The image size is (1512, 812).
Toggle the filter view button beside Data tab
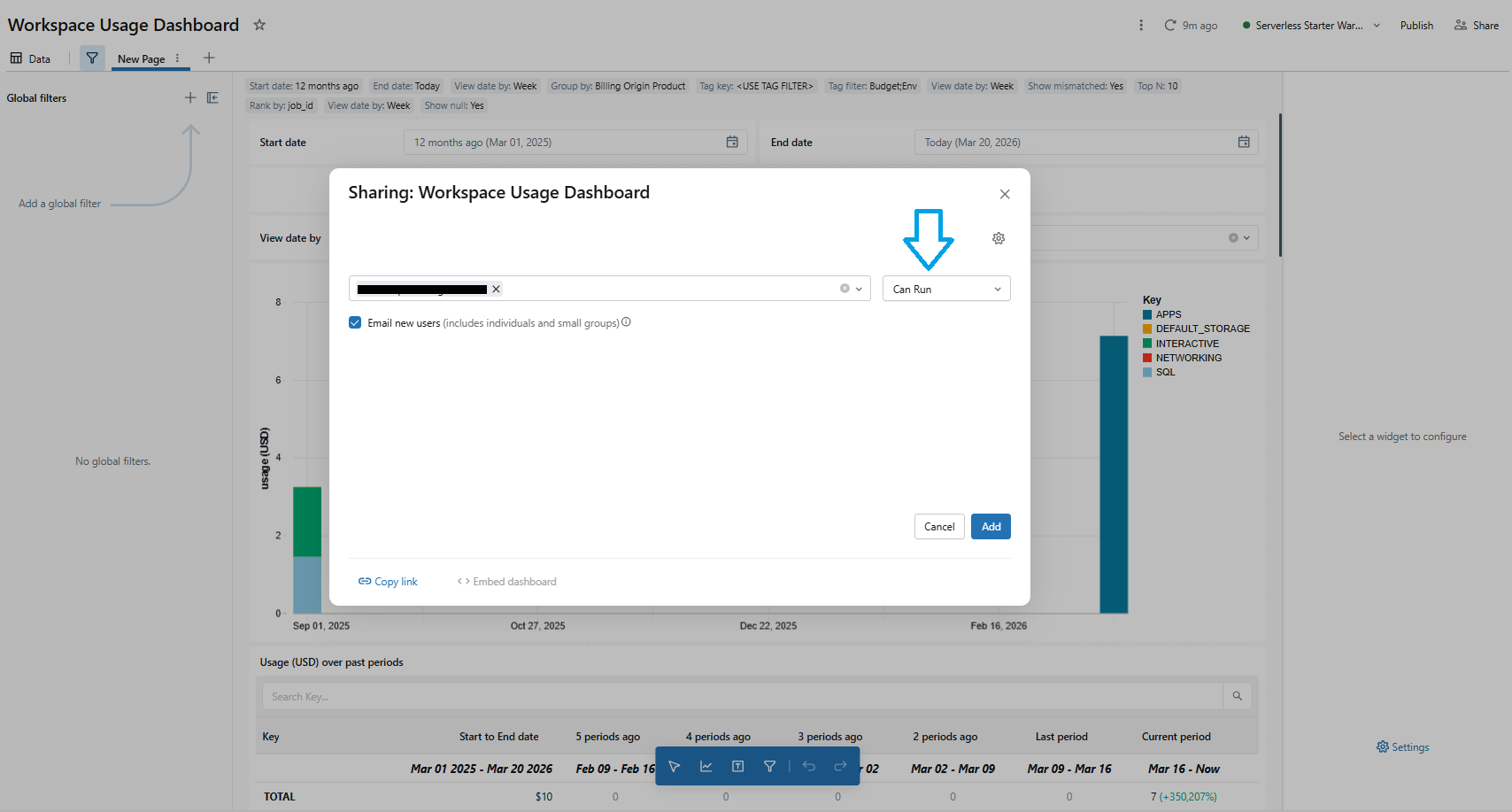click(91, 58)
